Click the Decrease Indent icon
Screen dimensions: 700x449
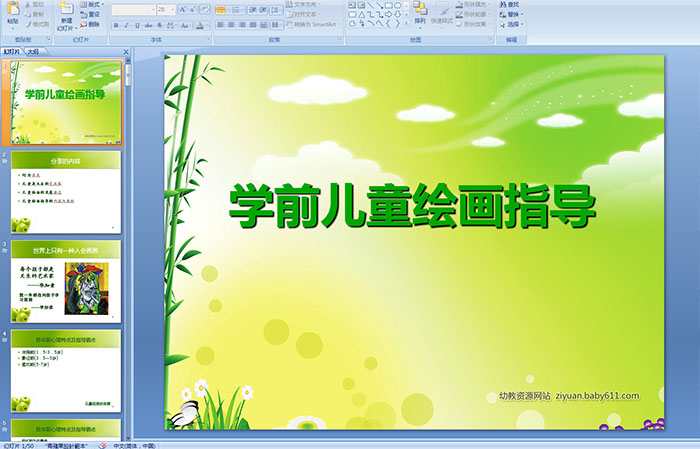tap(253, 10)
